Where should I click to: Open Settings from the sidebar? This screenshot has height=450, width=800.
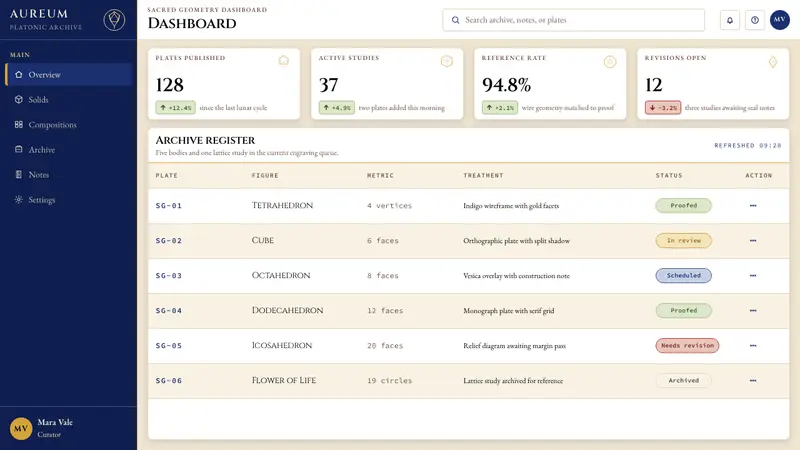pos(68,199)
